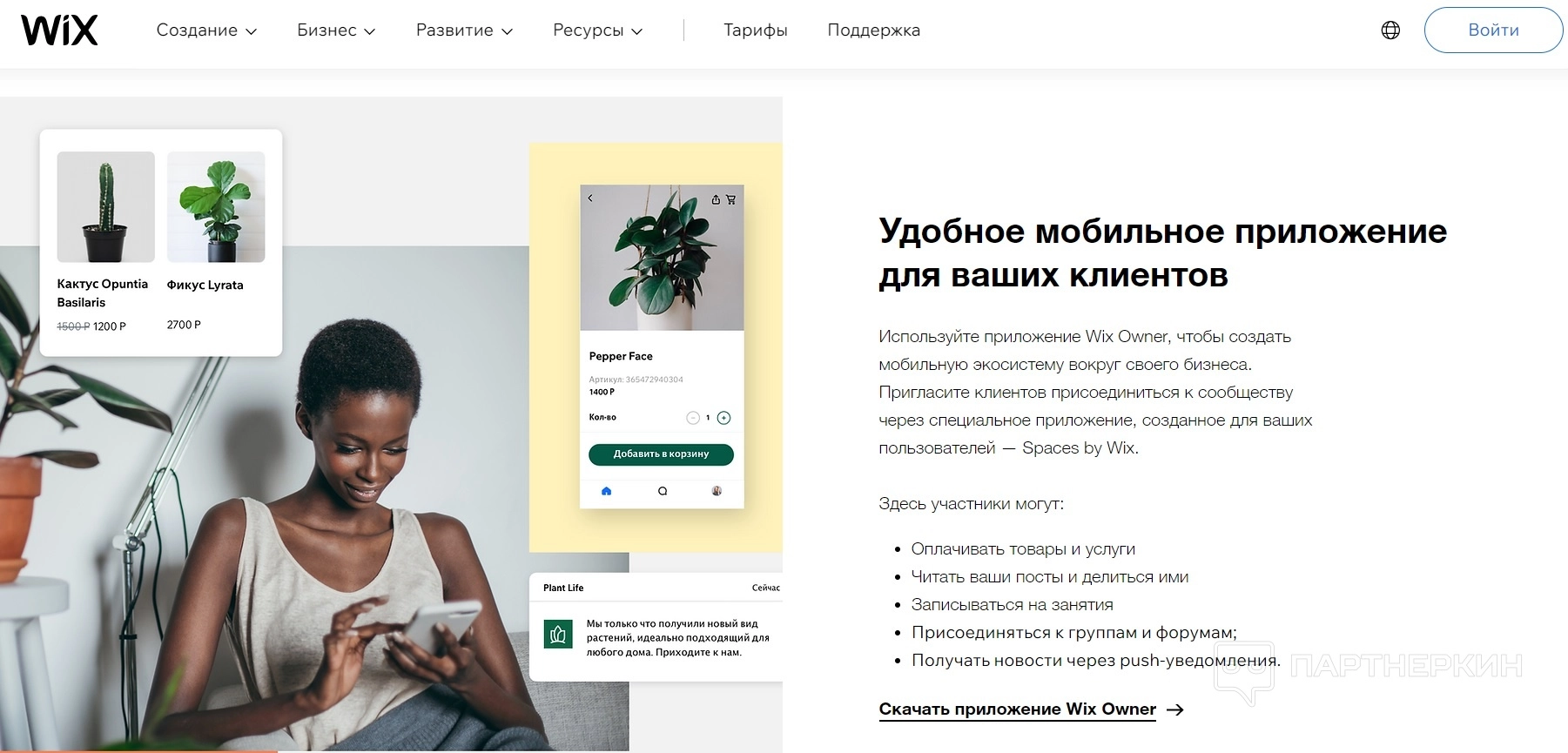1568x753 pixels.
Task: Tap the back arrow in phone mockup
Action: click(x=590, y=198)
